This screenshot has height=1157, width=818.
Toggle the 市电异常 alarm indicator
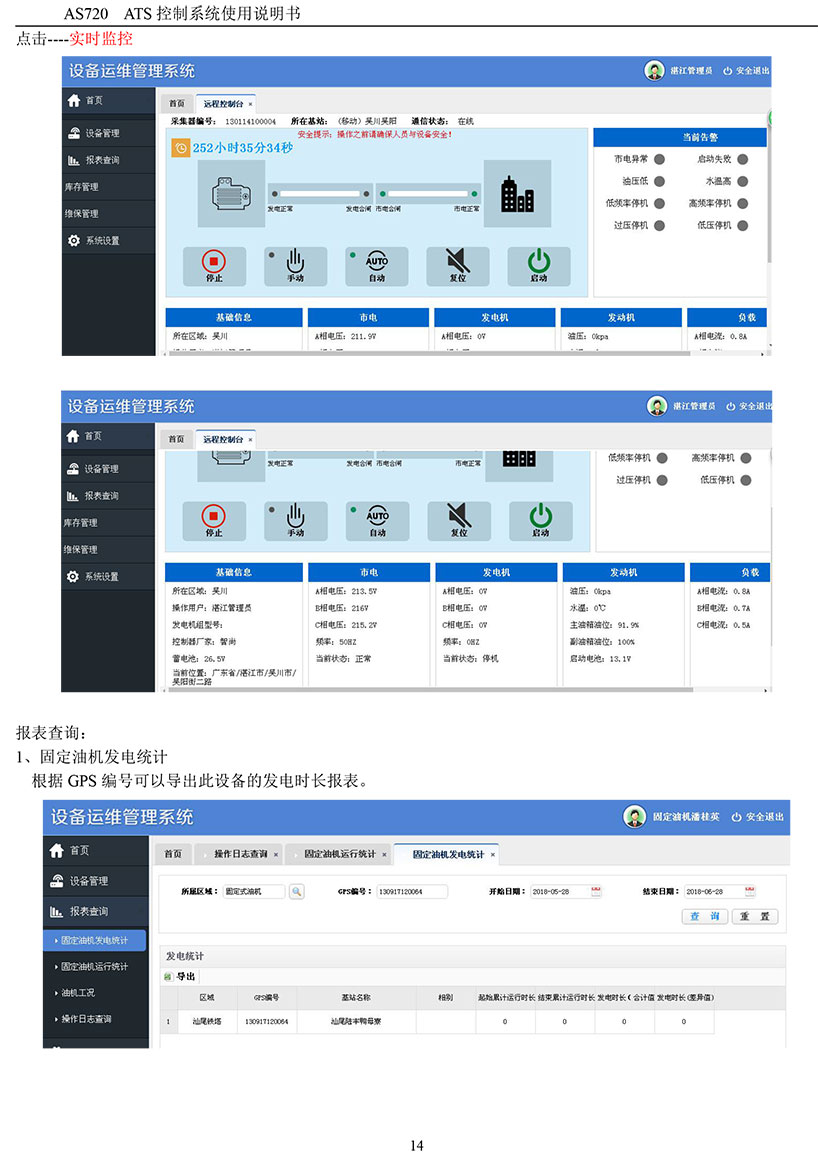(660, 159)
